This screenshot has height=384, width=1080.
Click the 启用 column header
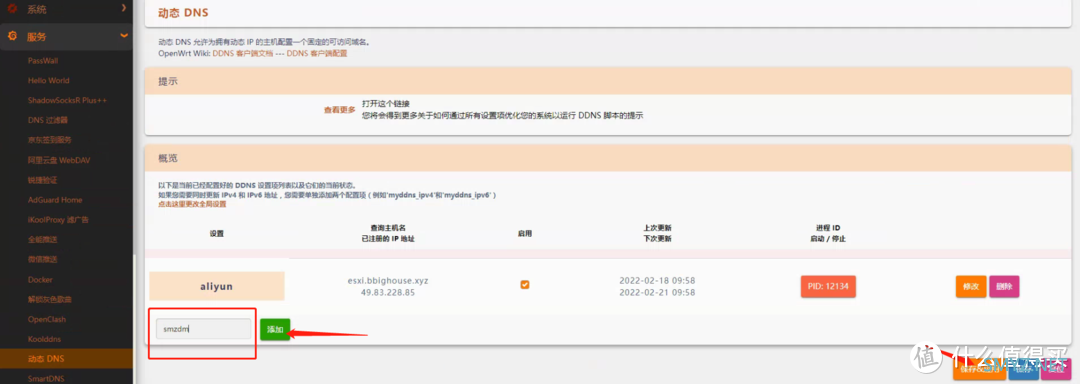pos(525,233)
